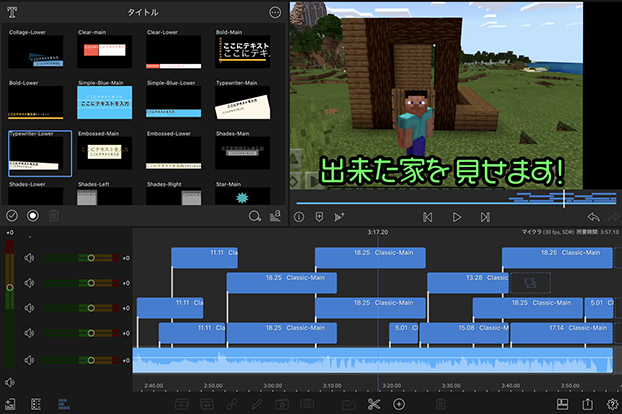Open the more options ellipsis in Titles header
This screenshot has width=622, height=414.
click(x=275, y=13)
